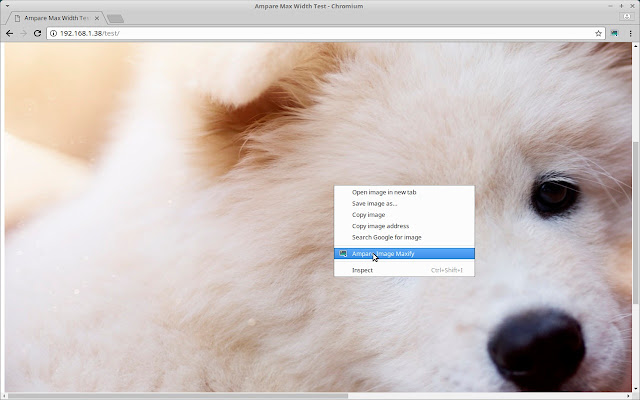The width and height of the screenshot is (640, 400).
Task: Click the horizontal scrollbar thumb
Action: 178,396
